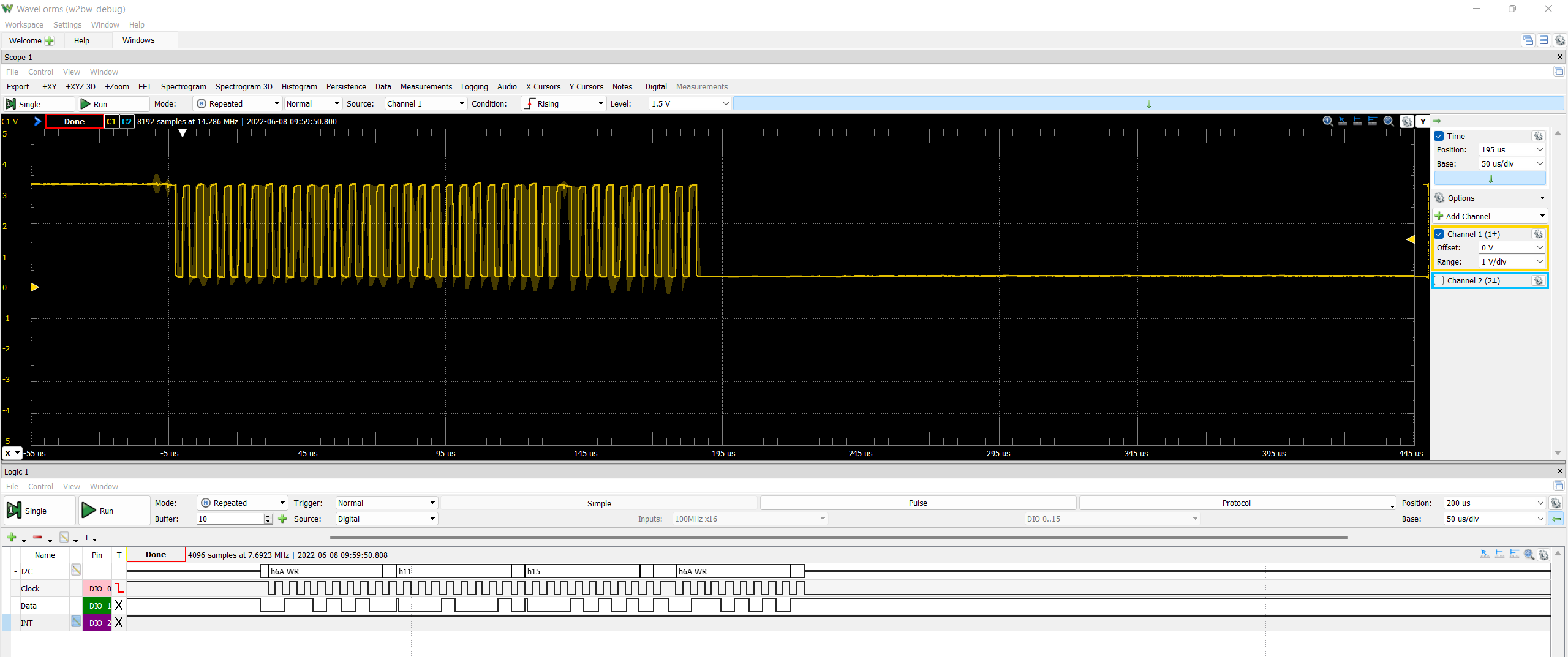Click the Data row trigger X icon
1568x657 pixels.
click(119, 606)
